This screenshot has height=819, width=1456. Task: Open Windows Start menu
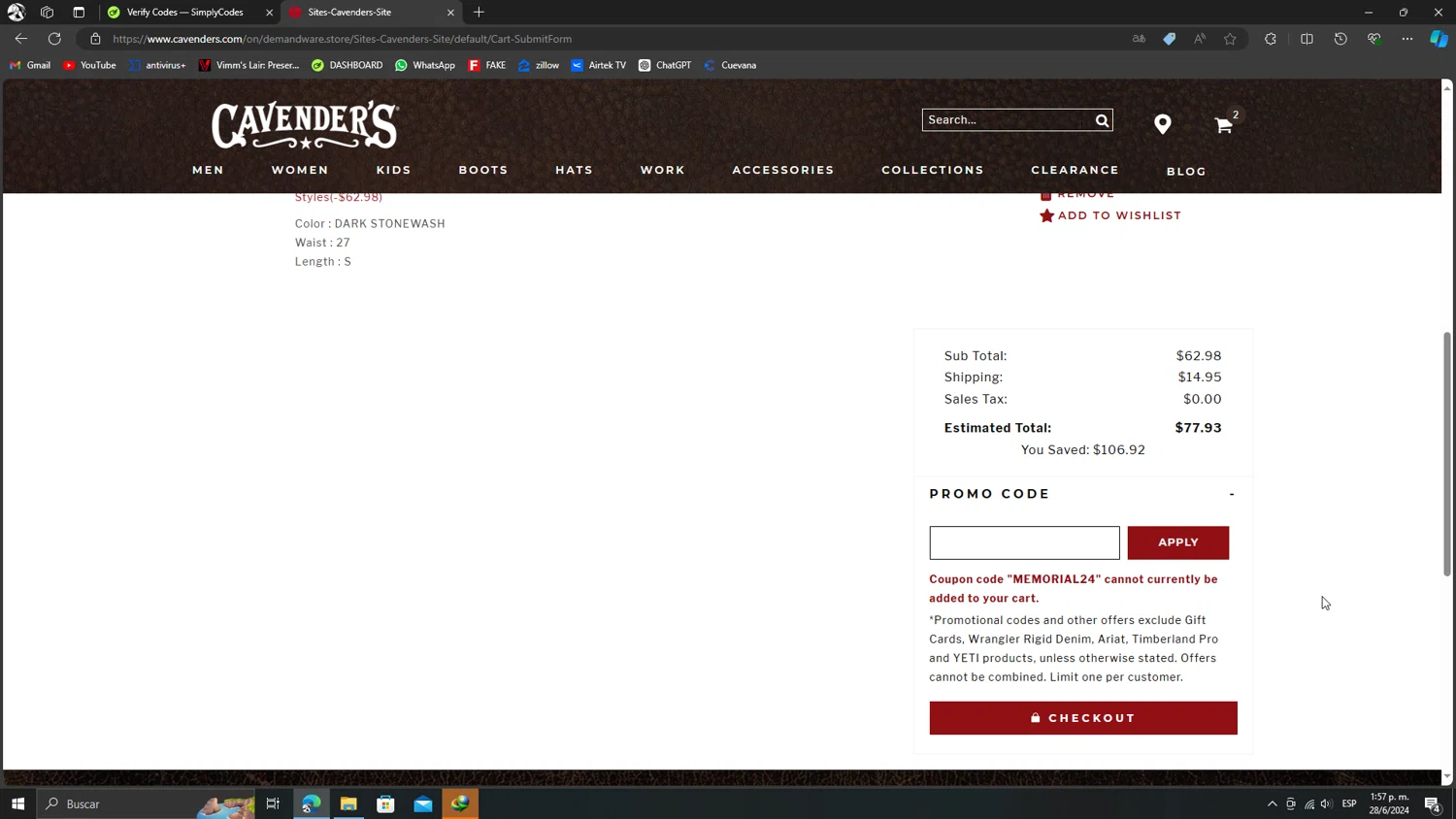pyautogui.click(x=17, y=803)
